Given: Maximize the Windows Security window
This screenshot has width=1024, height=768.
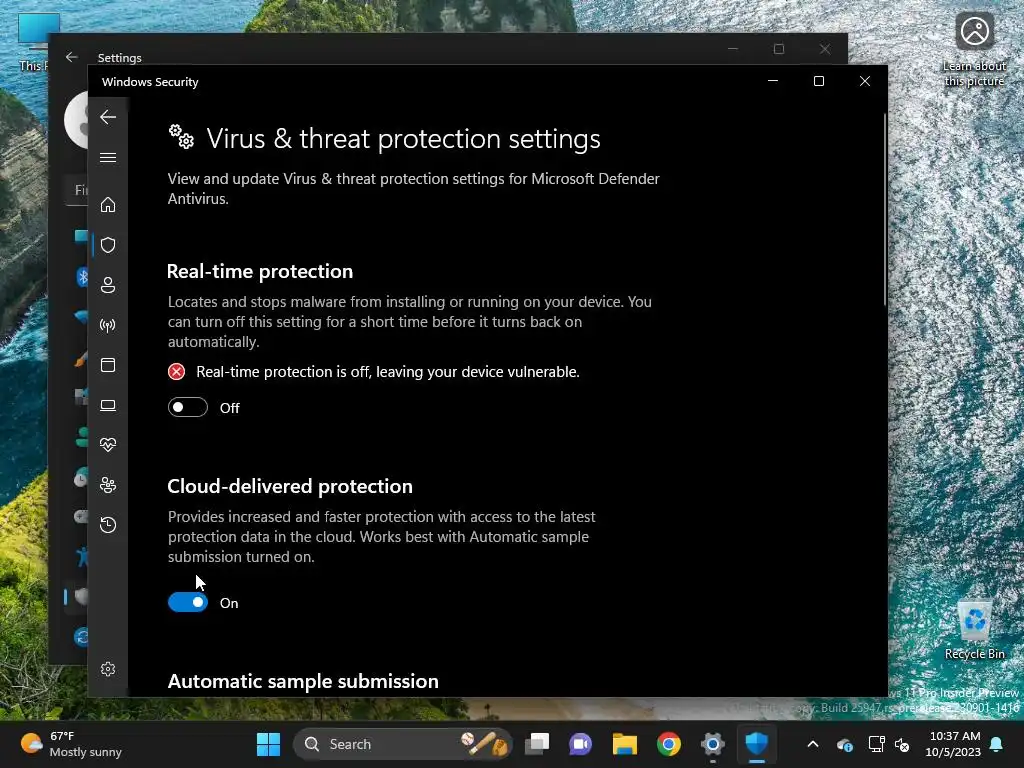Looking at the screenshot, I should [x=819, y=81].
